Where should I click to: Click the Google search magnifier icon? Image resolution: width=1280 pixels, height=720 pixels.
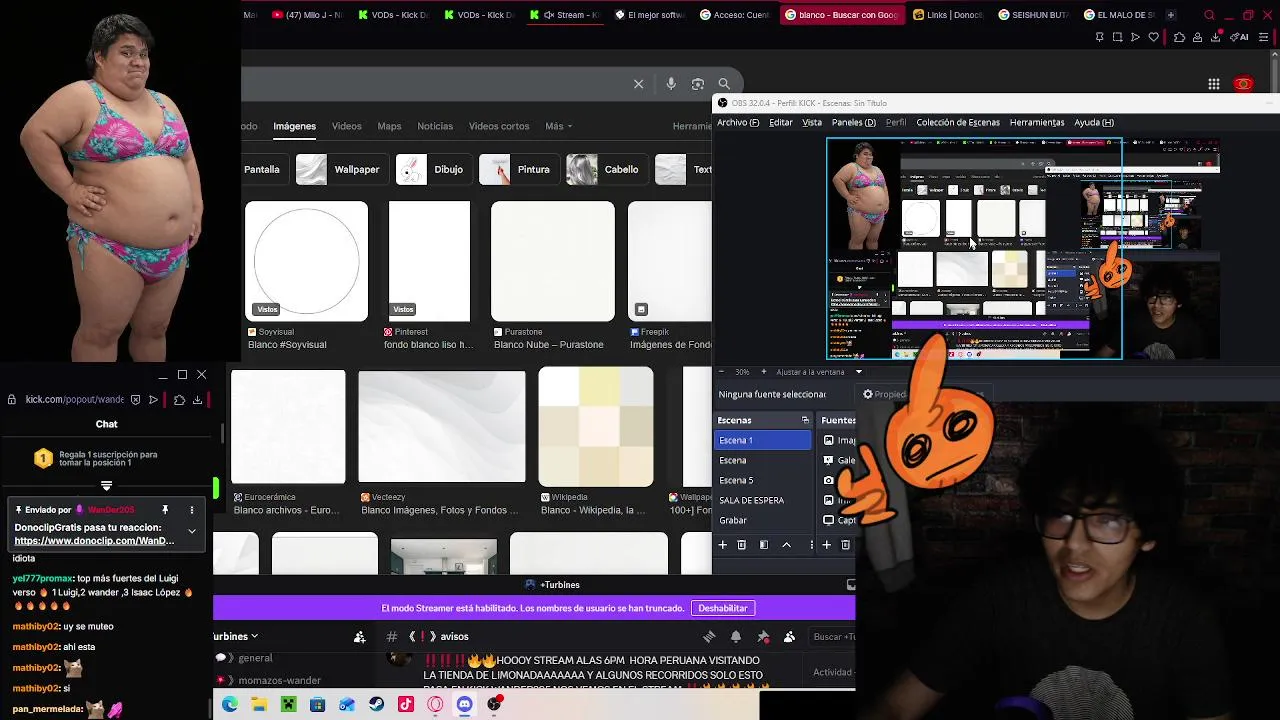[x=724, y=84]
